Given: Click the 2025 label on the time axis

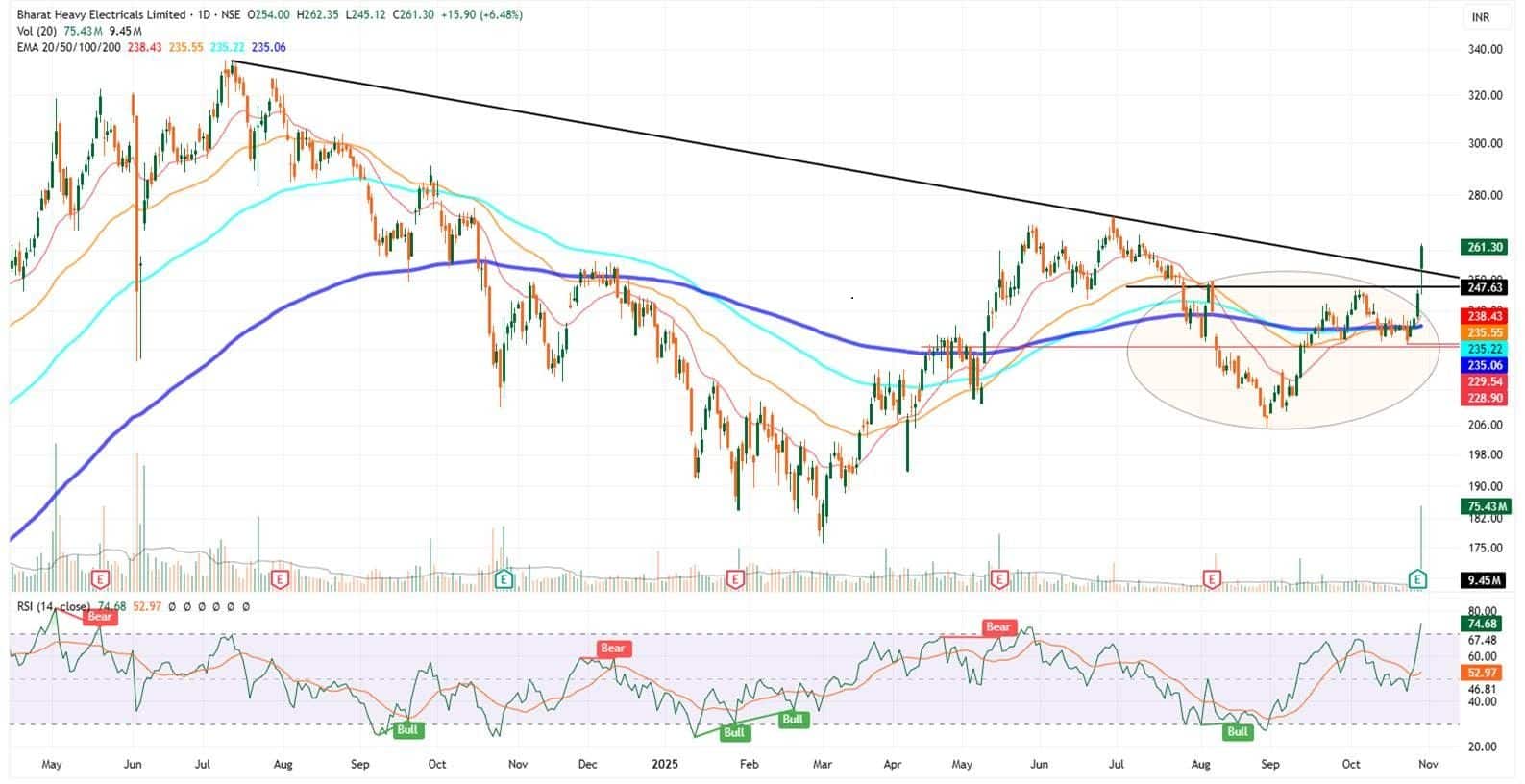Looking at the screenshot, I should coord(665,765).
